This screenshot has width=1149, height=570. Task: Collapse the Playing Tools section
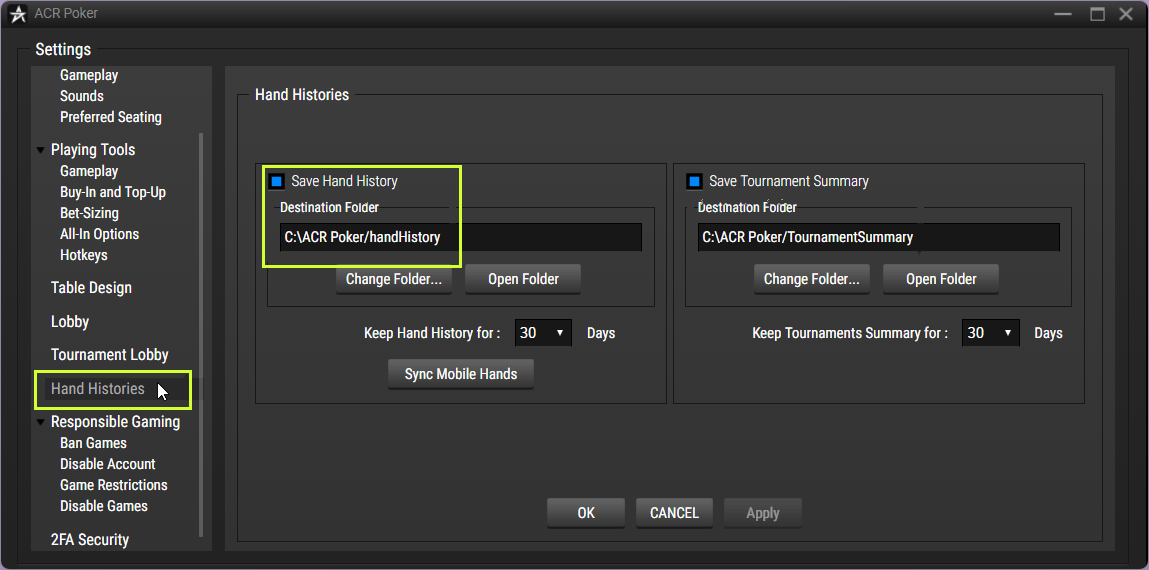tap(40, 150)
